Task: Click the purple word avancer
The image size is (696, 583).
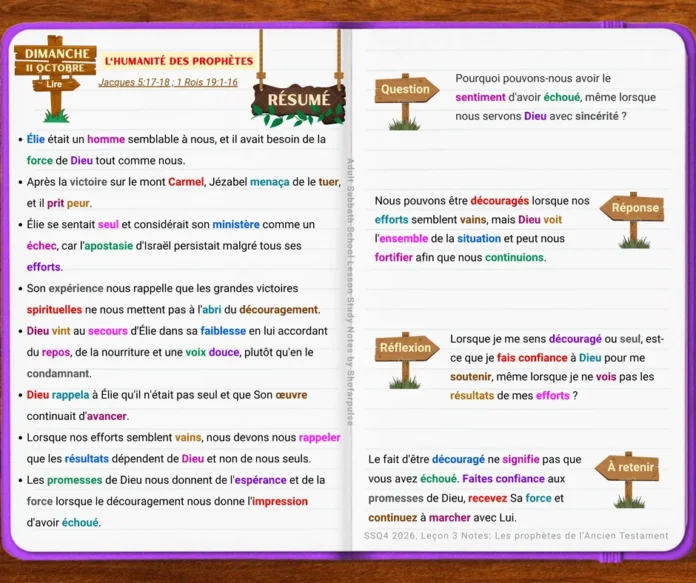Action: (107, 416)
